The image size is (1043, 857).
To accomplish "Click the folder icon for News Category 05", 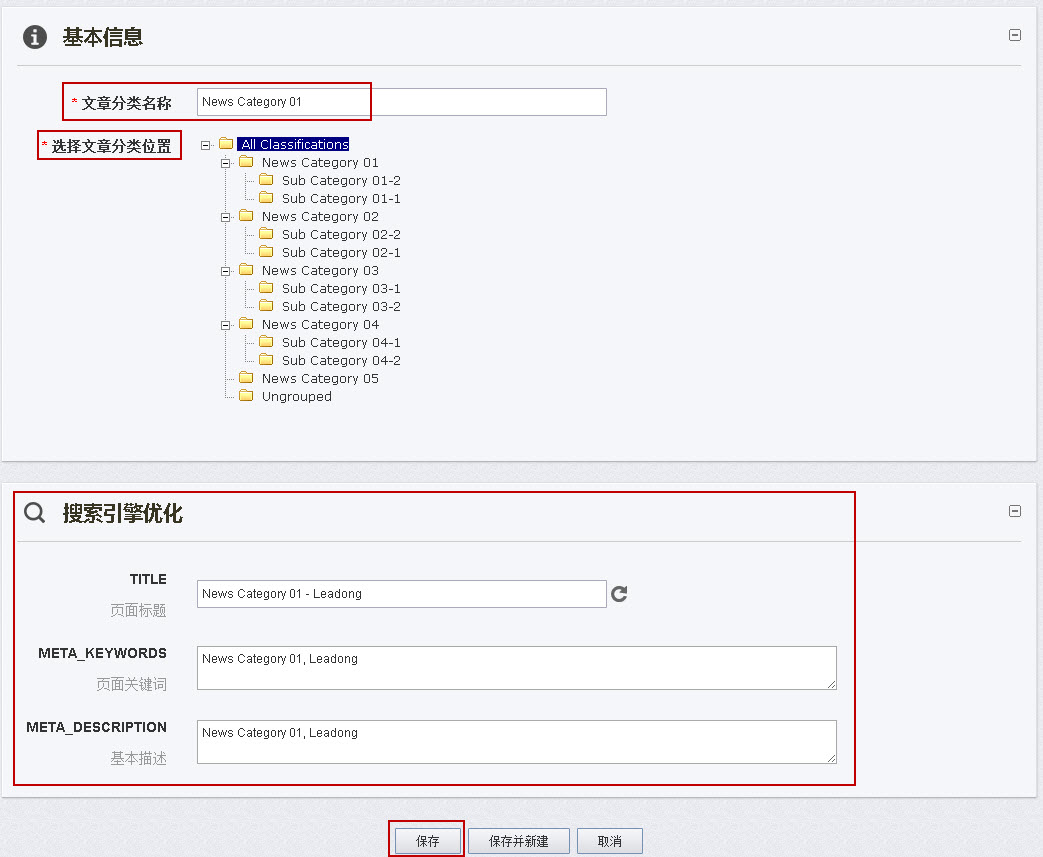I will point(246,378).
